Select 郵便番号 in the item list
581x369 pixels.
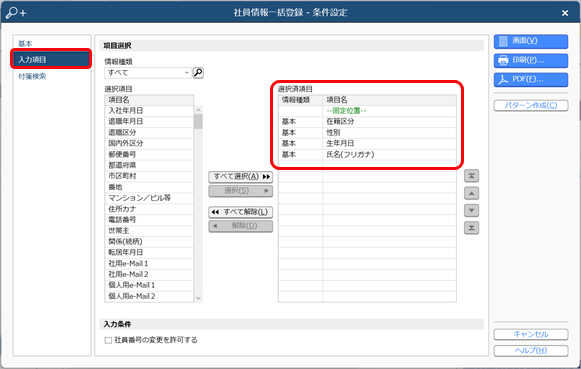pyautogui.click(x=149, y=154)
